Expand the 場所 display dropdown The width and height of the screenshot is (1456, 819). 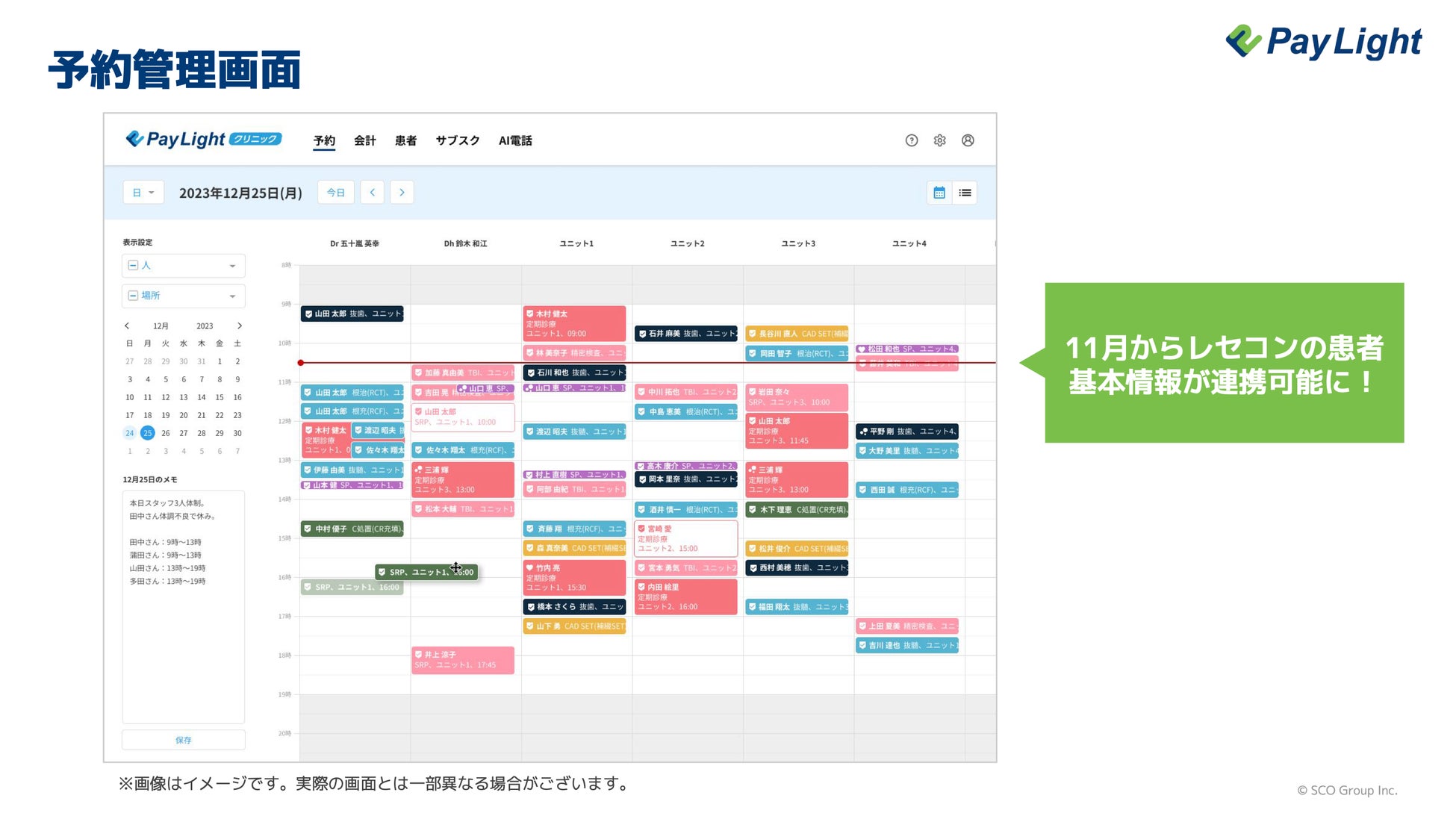[x=232, y=296]
